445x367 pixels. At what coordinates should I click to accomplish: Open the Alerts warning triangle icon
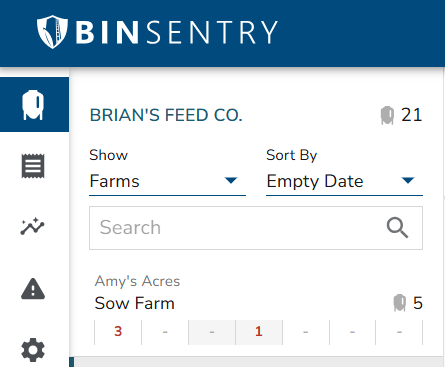point(33,289)
